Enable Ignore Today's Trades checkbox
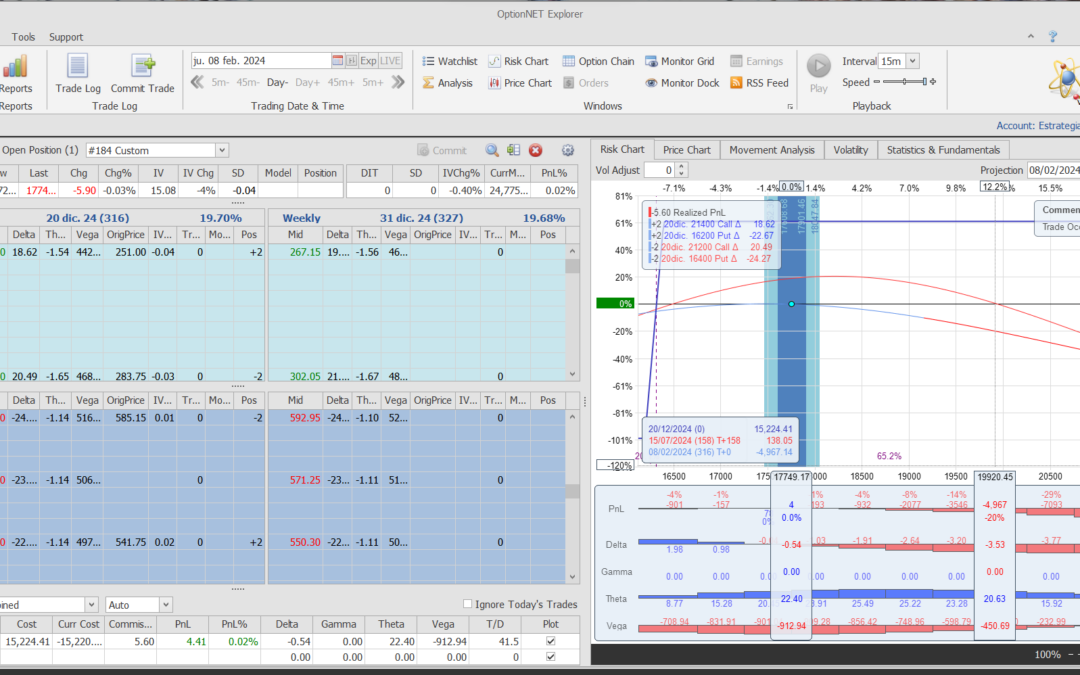1080x675 pixels. 468,604
